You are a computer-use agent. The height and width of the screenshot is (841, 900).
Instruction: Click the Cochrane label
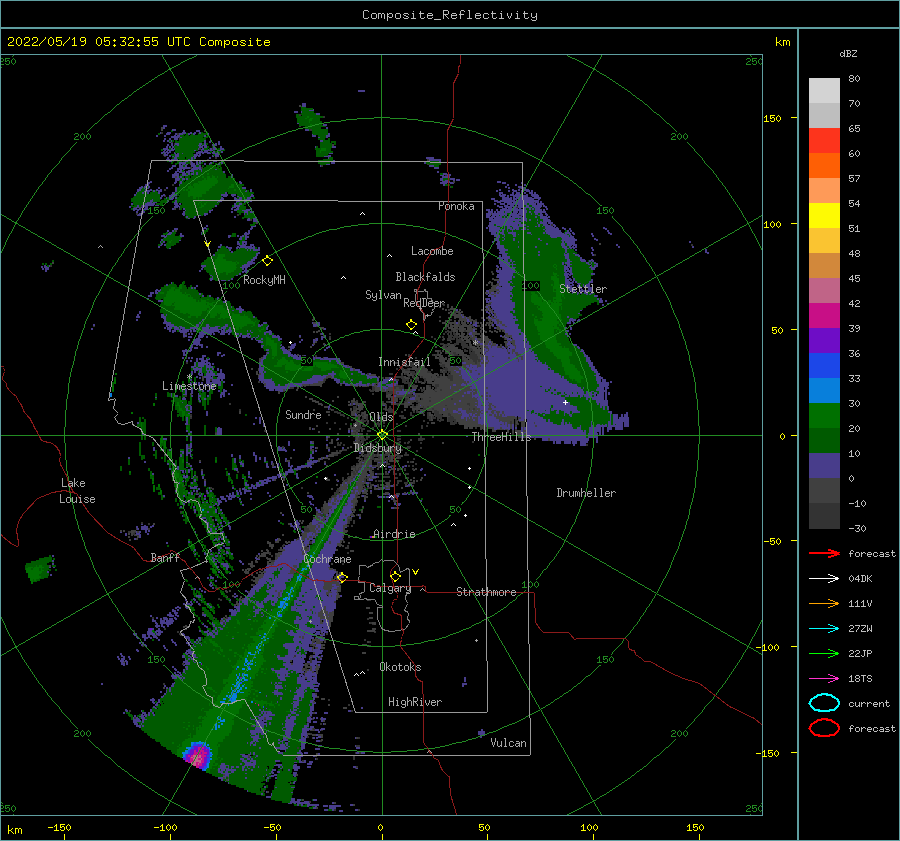click(327, 559)
